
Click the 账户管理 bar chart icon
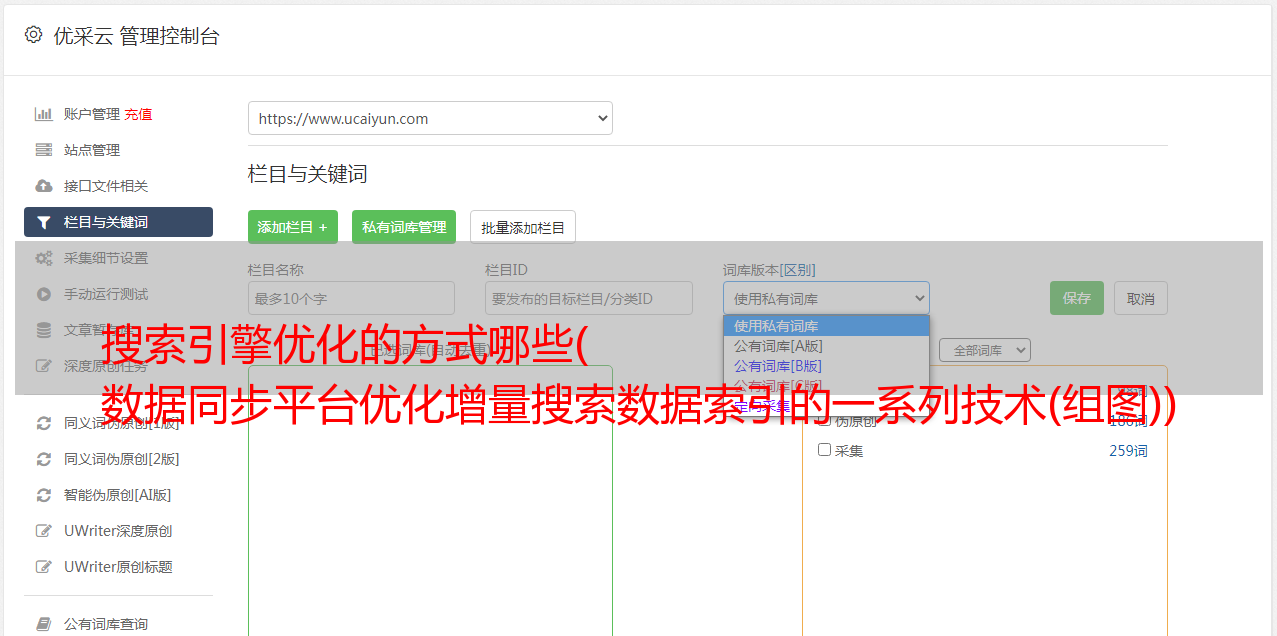44,114
